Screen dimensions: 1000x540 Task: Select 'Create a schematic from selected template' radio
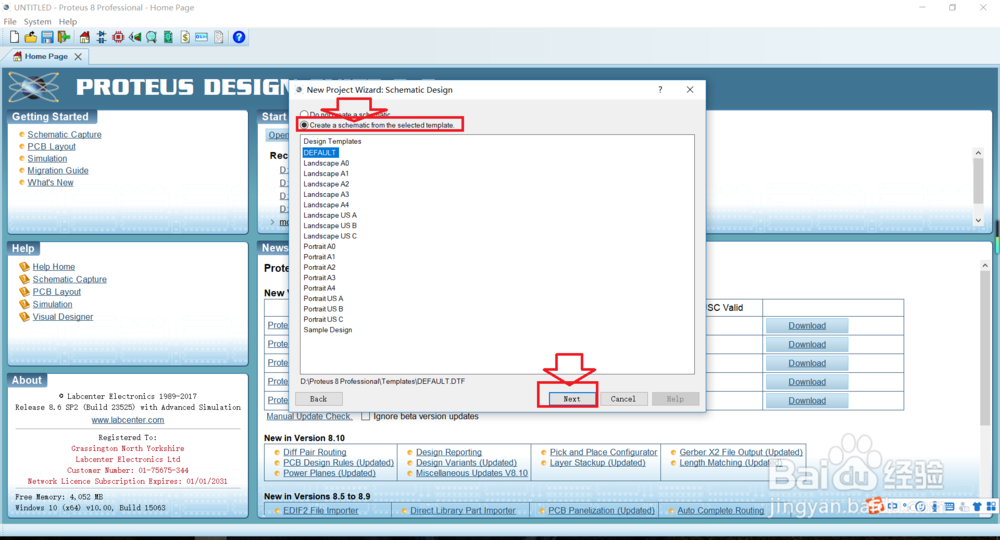304,125
